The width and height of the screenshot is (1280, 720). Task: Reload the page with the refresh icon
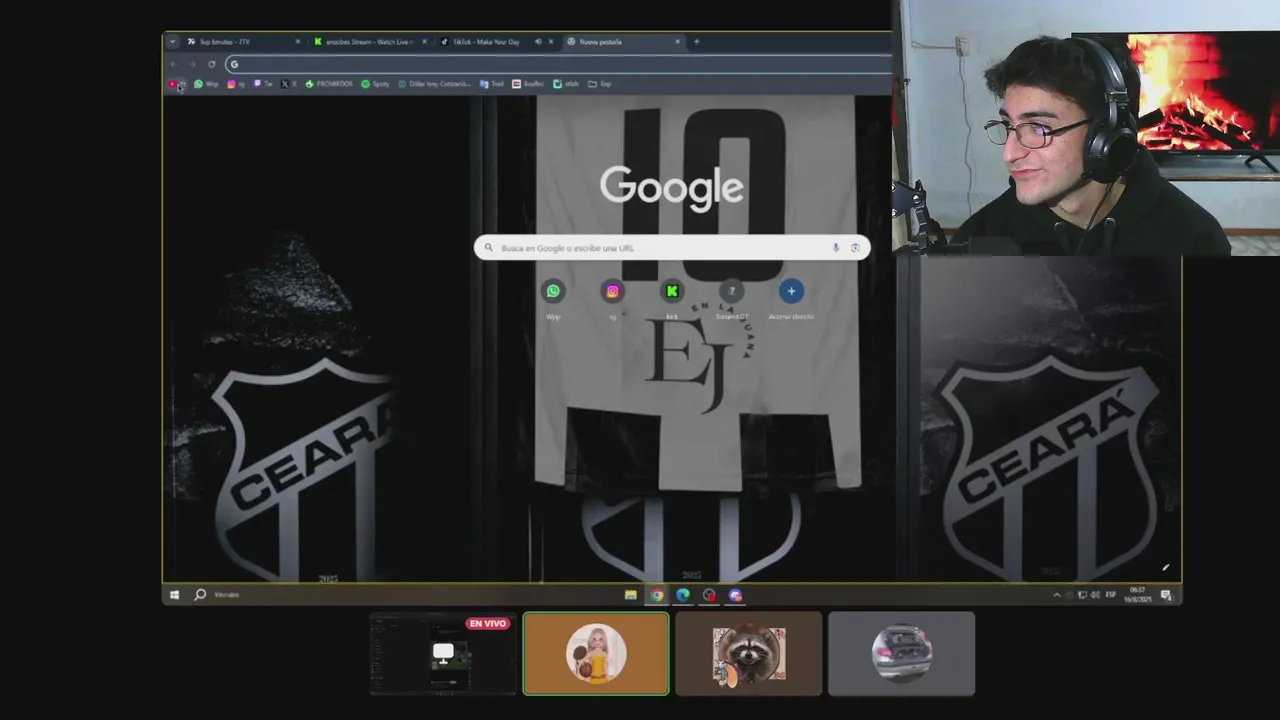(211, 64)
